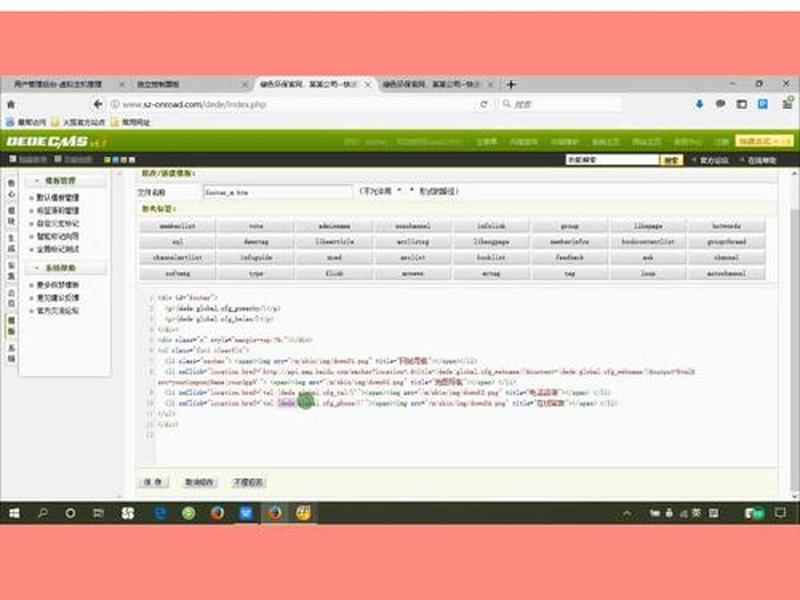
Task: Switch to the first browser tab
Action: pos(64,84)
